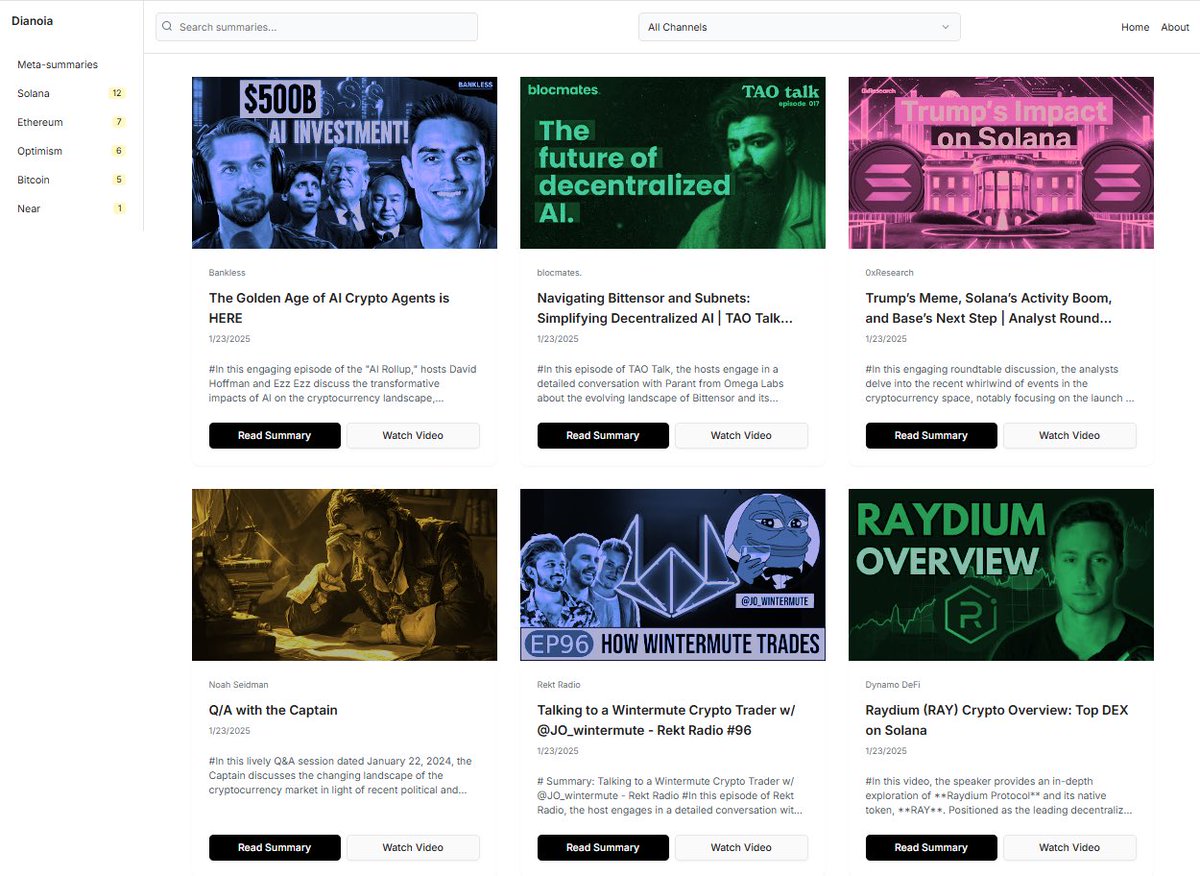Click the 0xResearch channel name
The image size is (1200, 876).
click(x=890, y=273)
